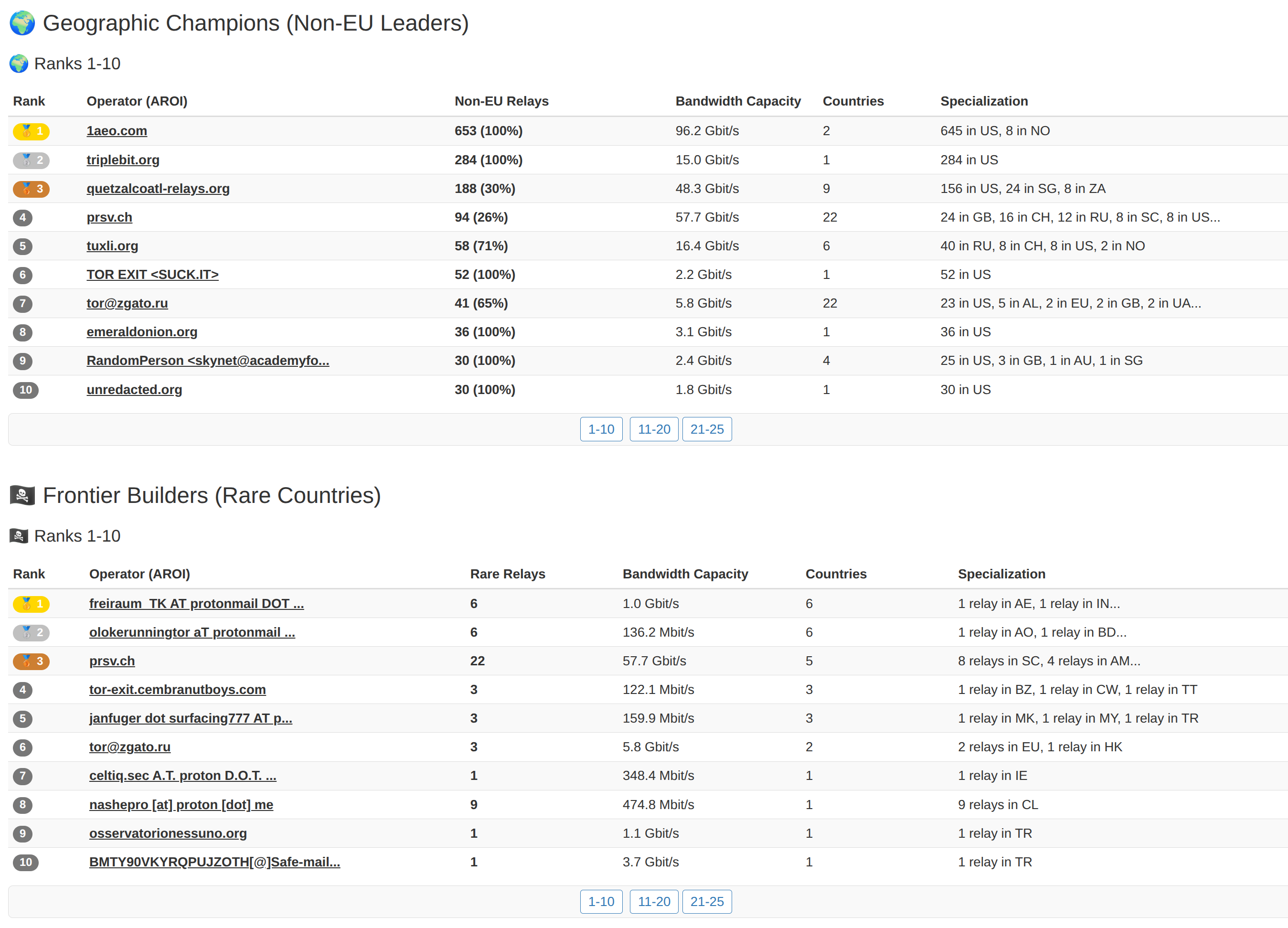Screen dimensions: 1288x928
Task: Click the '474.8 Mbit/s' bandwidth cell
Action: coord(658,805)
